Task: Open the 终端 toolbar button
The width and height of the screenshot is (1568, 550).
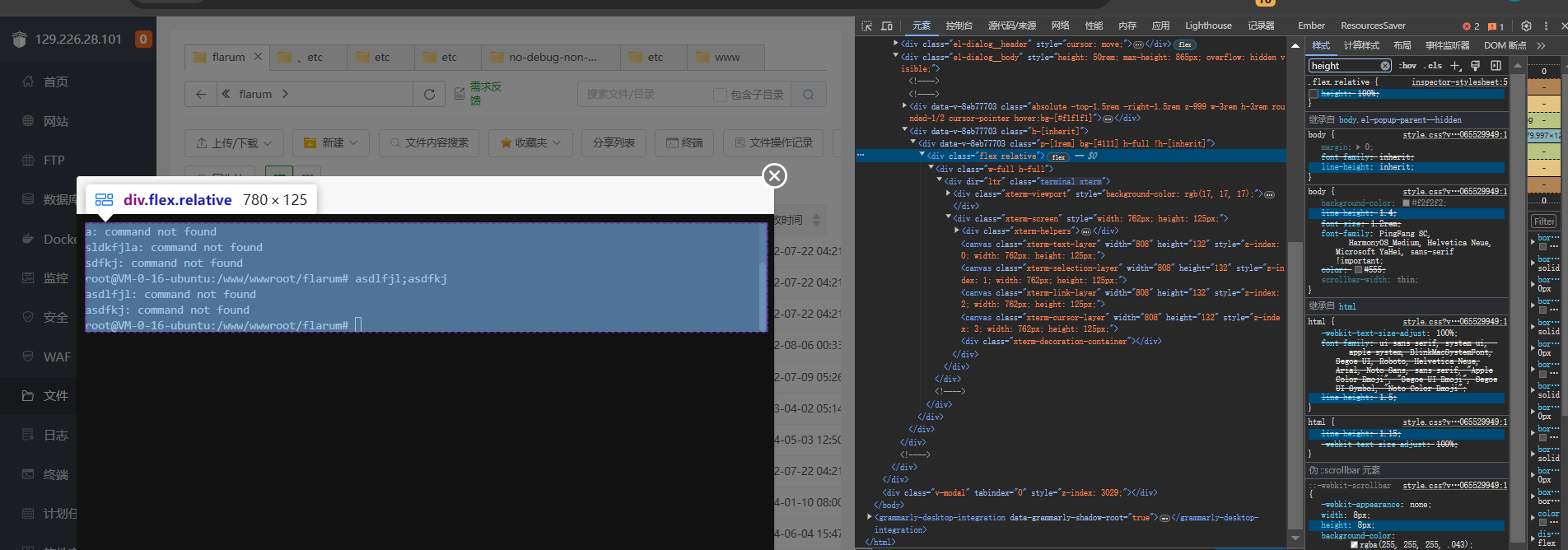Action: click(x=684, y=142)
